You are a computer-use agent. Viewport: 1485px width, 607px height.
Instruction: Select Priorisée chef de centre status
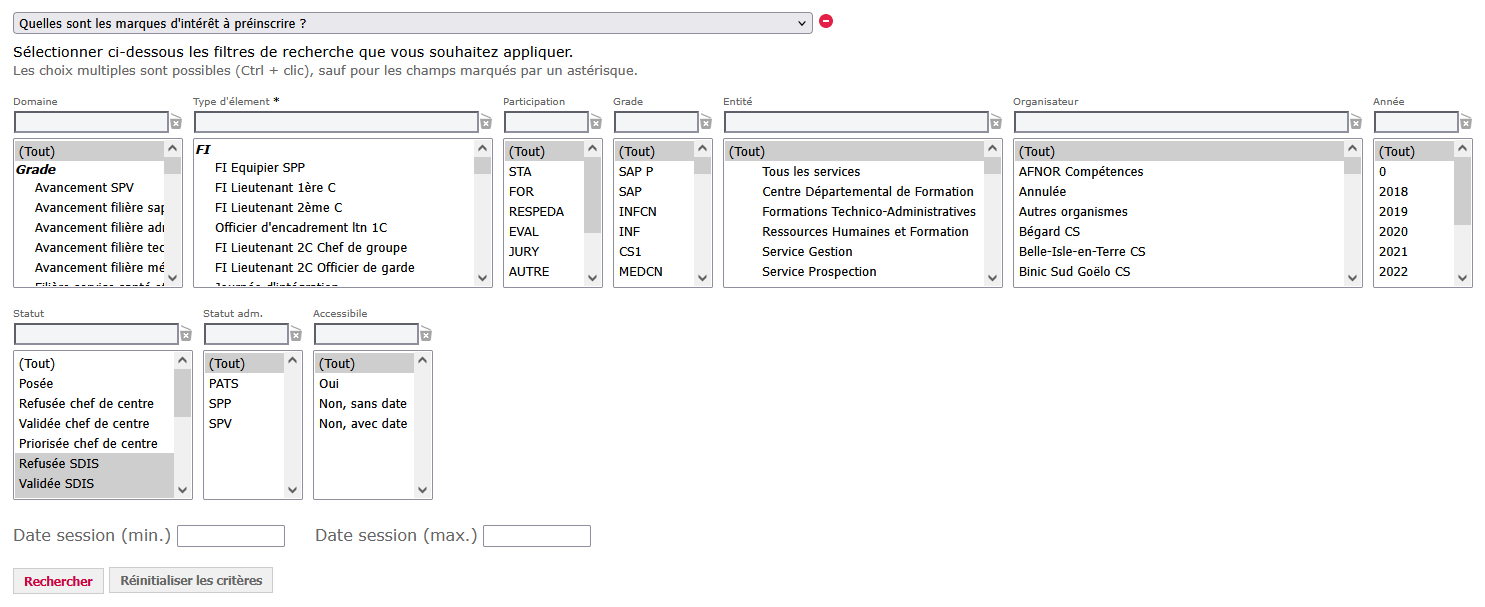[95, 444]
